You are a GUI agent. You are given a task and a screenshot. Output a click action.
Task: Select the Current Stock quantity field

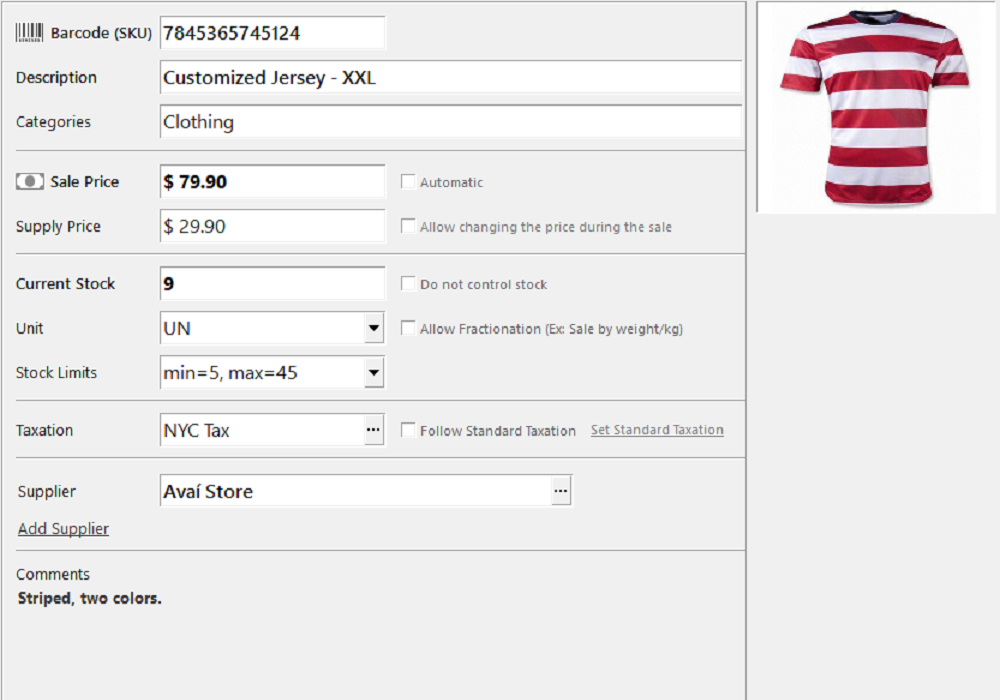tap(270, 284)
